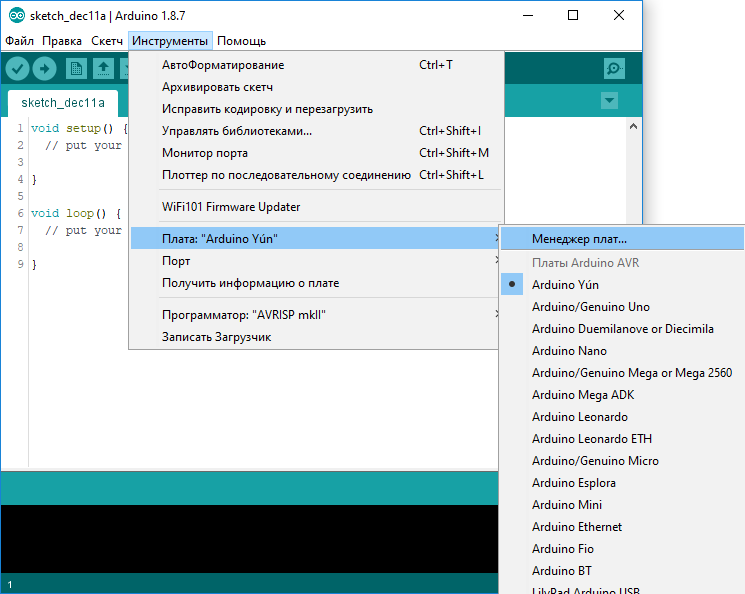
Task: Close the Инструменты menu
Action: pyautogui.click(x=170, y=41)
